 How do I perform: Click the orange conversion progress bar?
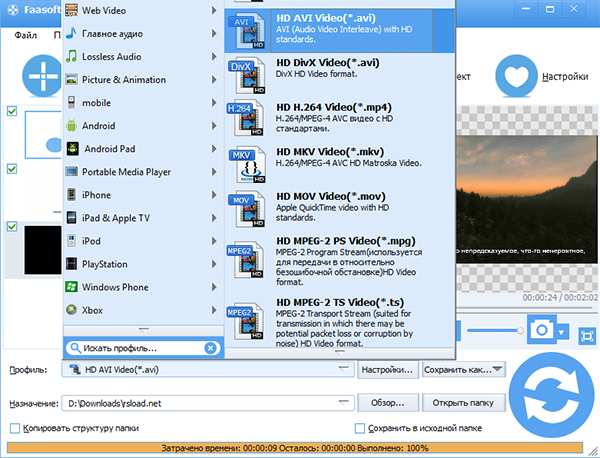coord(295,448)
